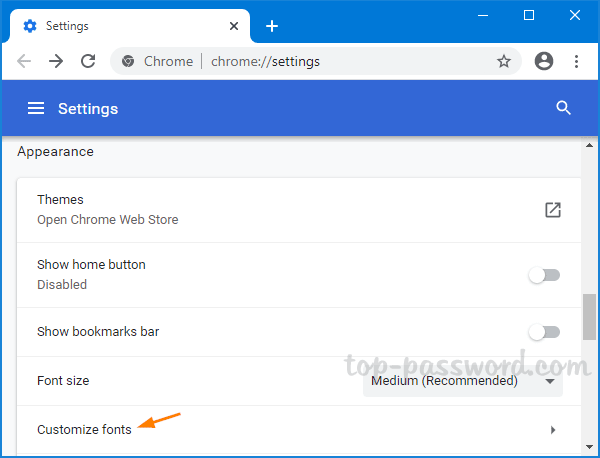The image size is (600, 458).
Task: Click the Settings tab gear icon
Action: coord(30,26)
